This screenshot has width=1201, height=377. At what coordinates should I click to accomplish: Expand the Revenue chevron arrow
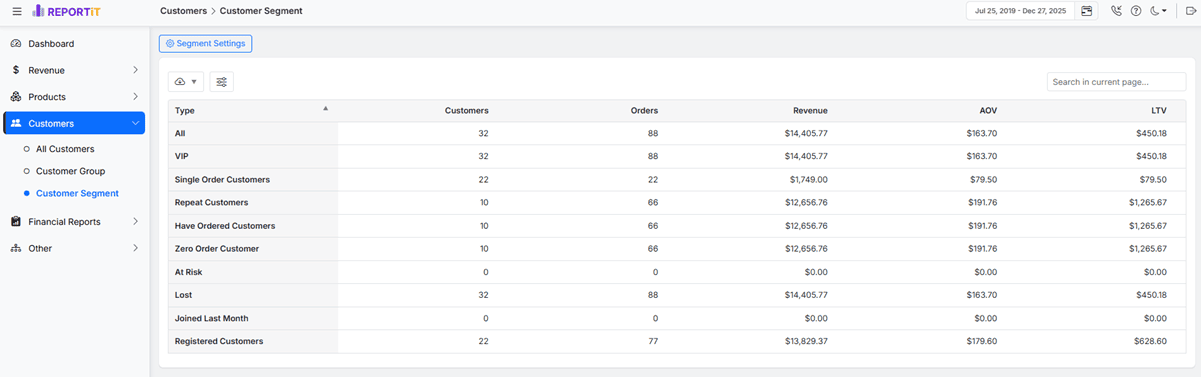pyautogui.click(x=135, y=70)
